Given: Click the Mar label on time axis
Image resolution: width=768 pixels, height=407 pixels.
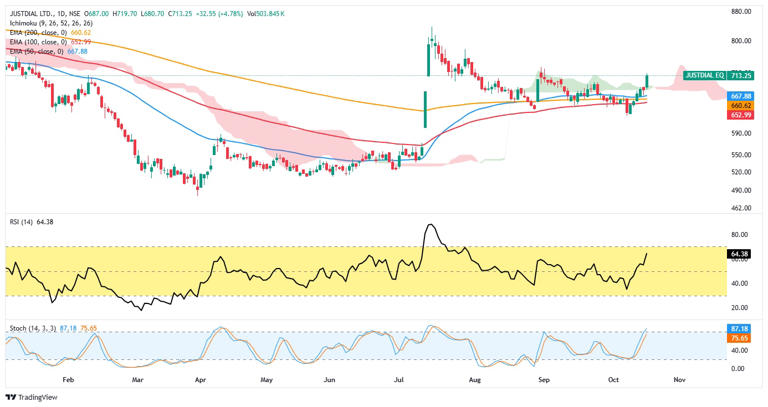Looking at the screenshot, I should (138, 380).
